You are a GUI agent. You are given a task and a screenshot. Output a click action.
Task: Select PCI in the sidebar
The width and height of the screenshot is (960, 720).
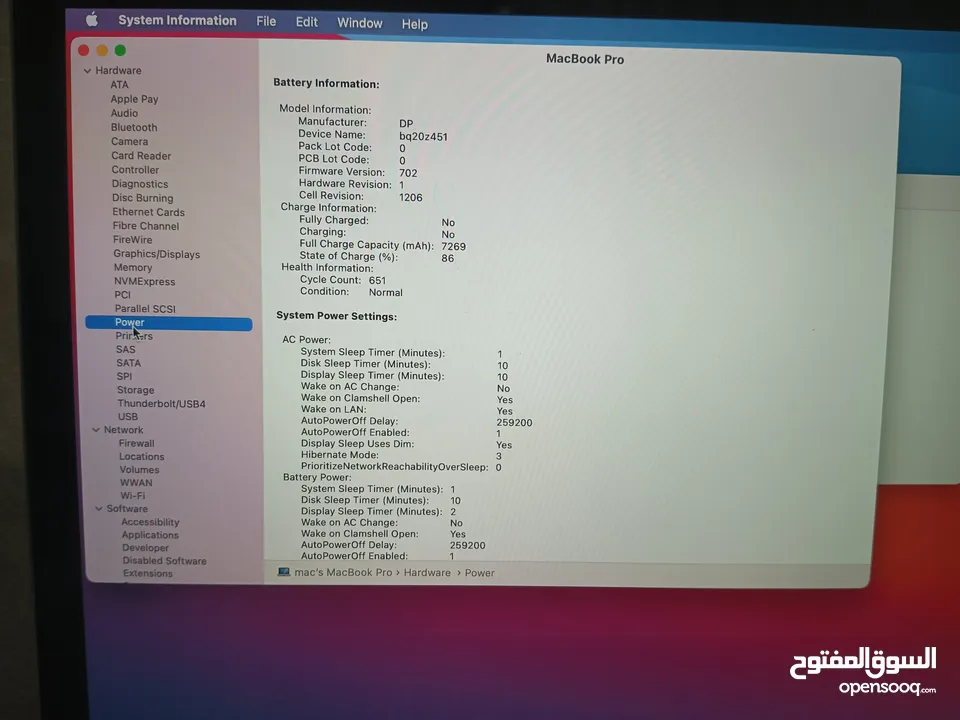coord(122,294)
